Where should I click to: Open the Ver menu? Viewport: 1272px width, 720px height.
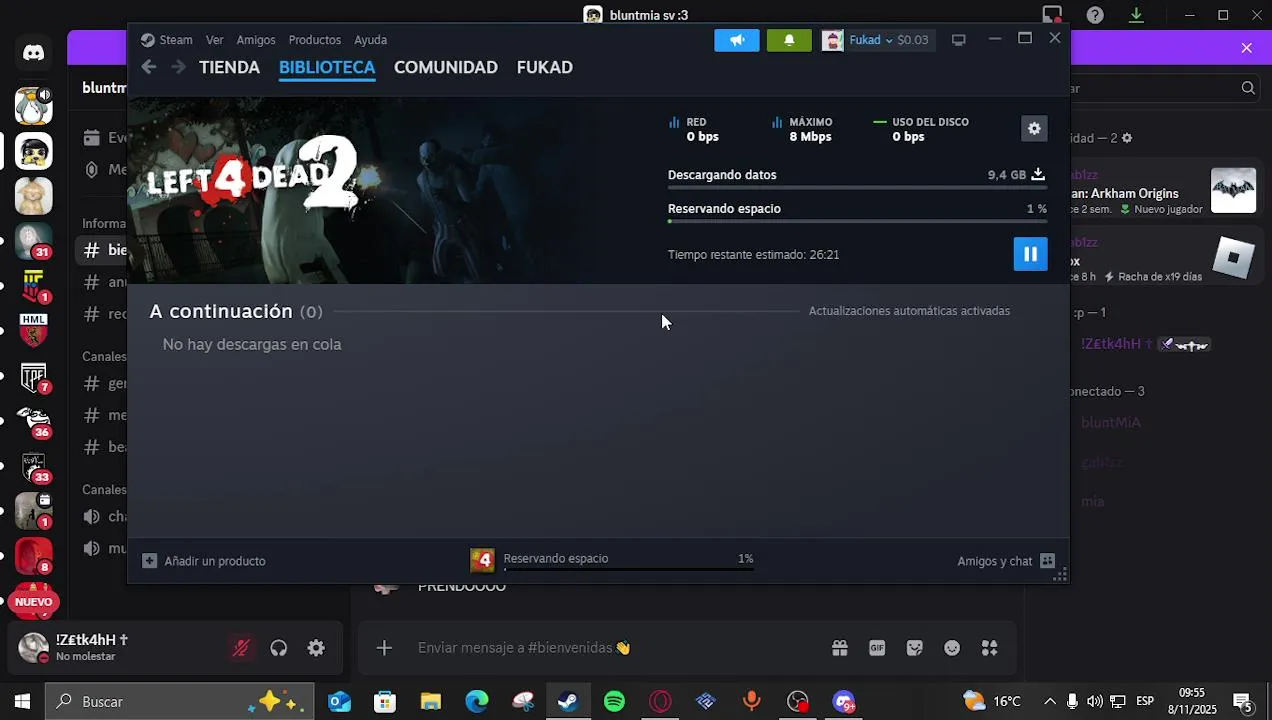pos(215,40)
